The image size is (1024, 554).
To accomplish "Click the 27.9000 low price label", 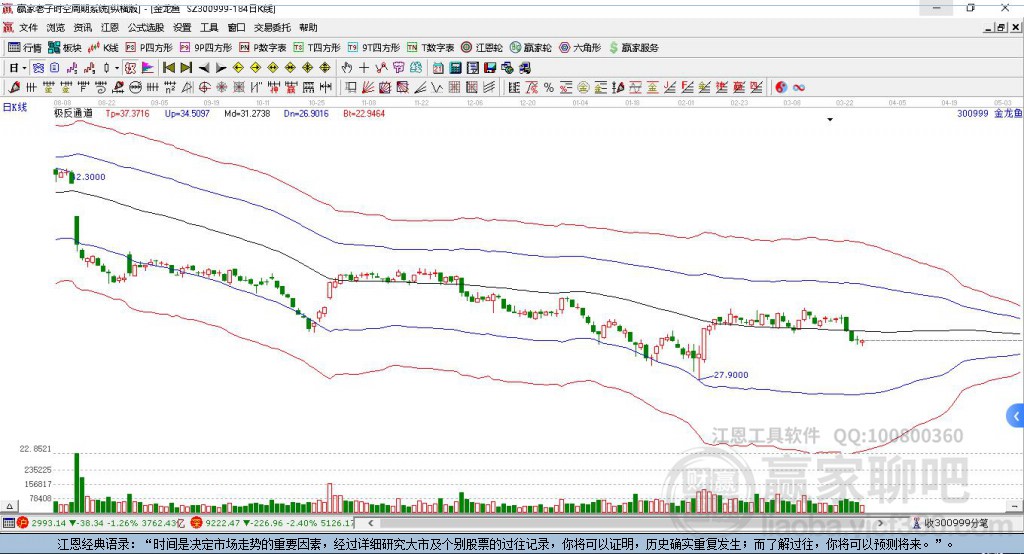I will coord(731,375).
